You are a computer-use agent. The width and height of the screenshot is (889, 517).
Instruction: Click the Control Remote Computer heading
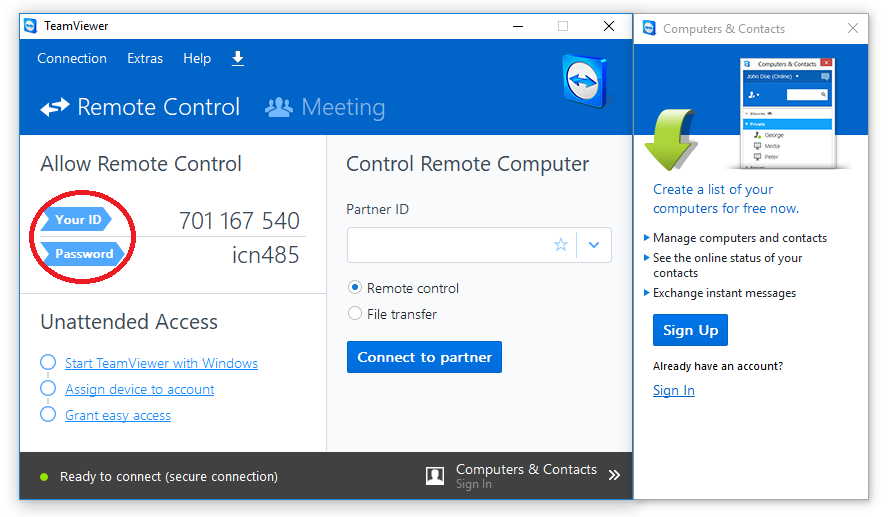468,164
